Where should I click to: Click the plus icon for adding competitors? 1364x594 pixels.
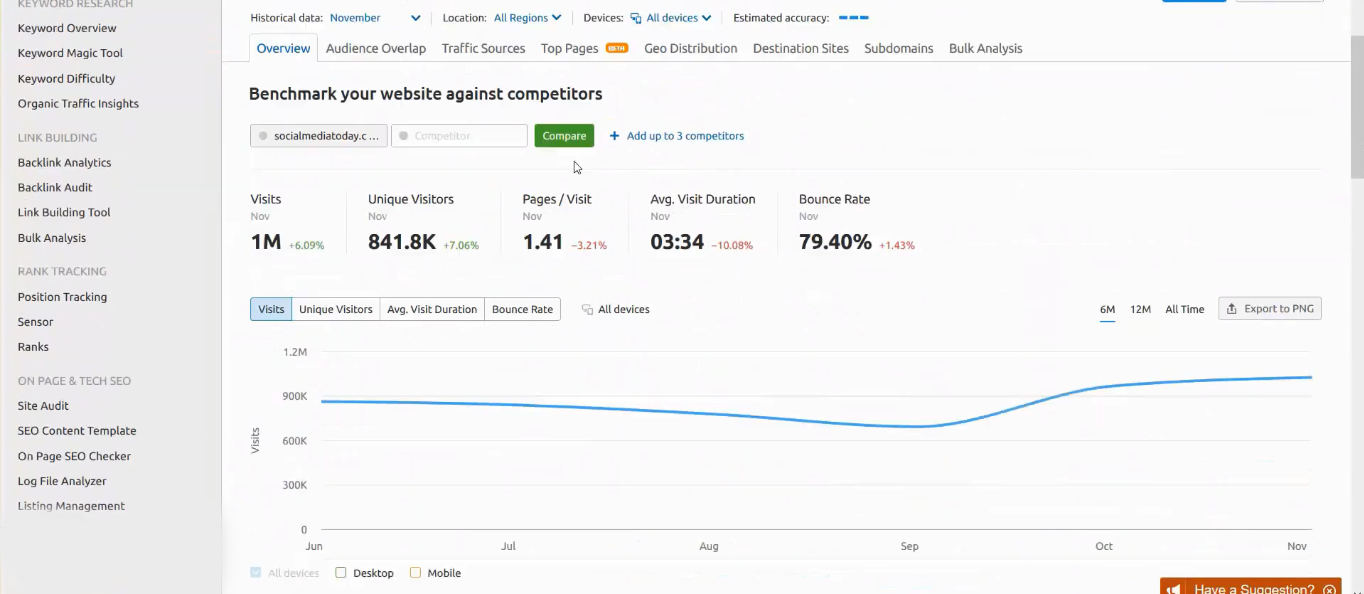point(614,136)
